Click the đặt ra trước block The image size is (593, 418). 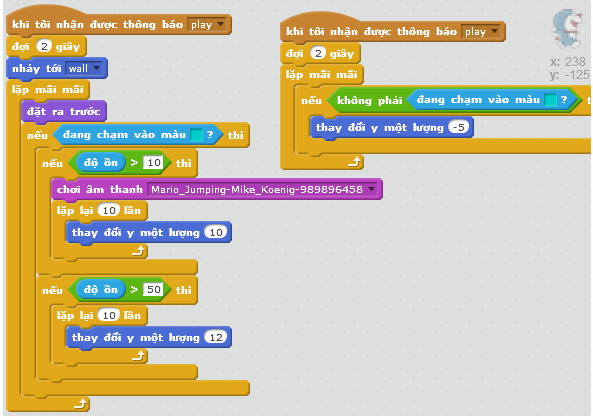coord(64,112)
